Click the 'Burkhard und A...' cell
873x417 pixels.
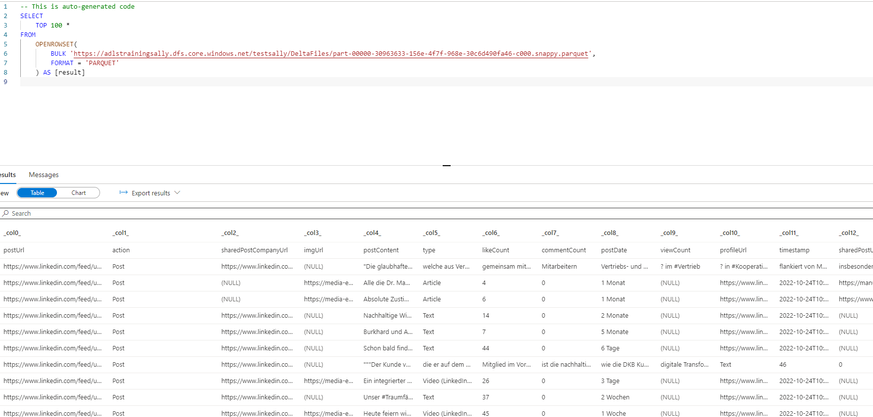388,332
